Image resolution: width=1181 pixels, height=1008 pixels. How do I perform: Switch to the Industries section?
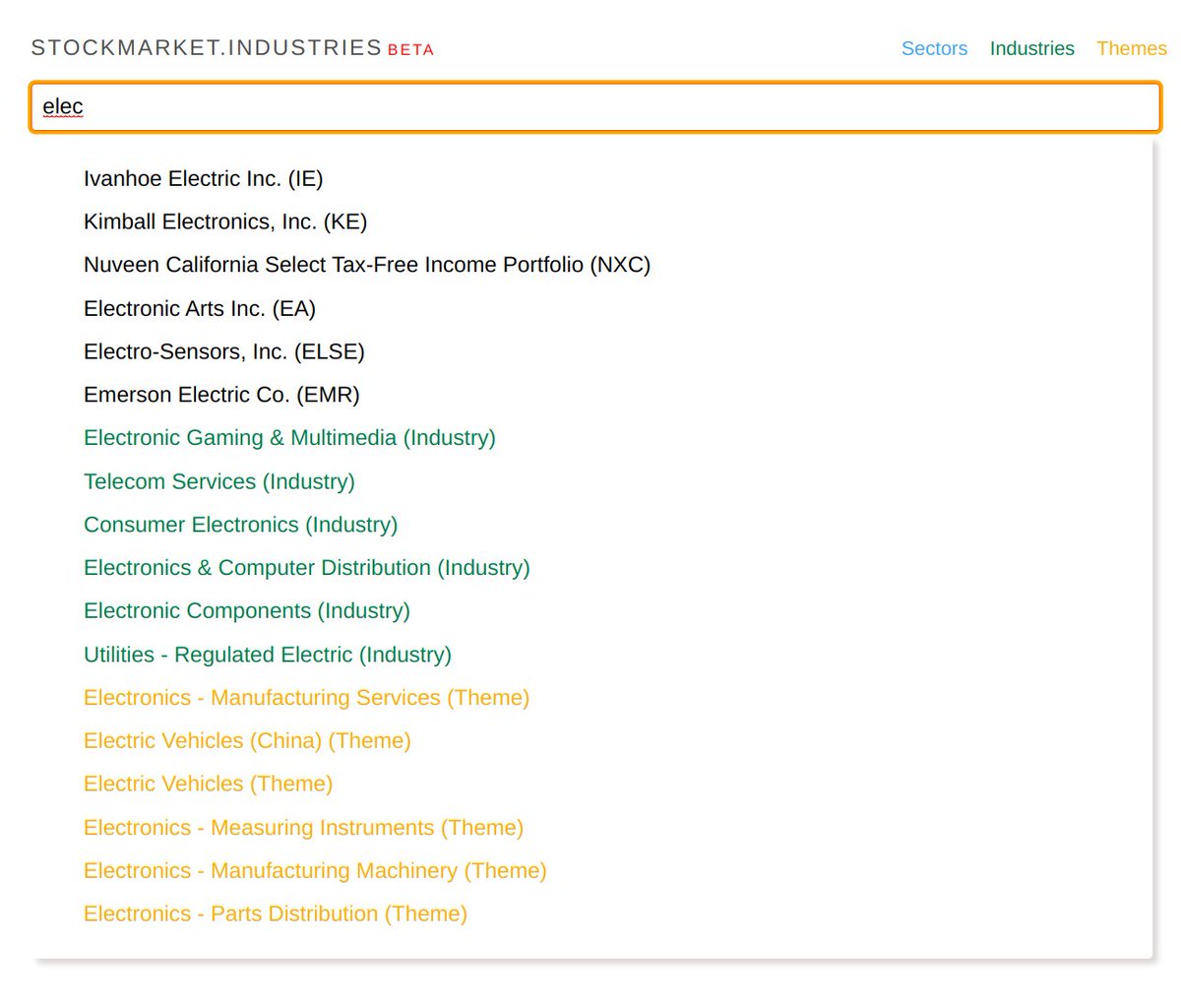click(x=1031, y=48)
